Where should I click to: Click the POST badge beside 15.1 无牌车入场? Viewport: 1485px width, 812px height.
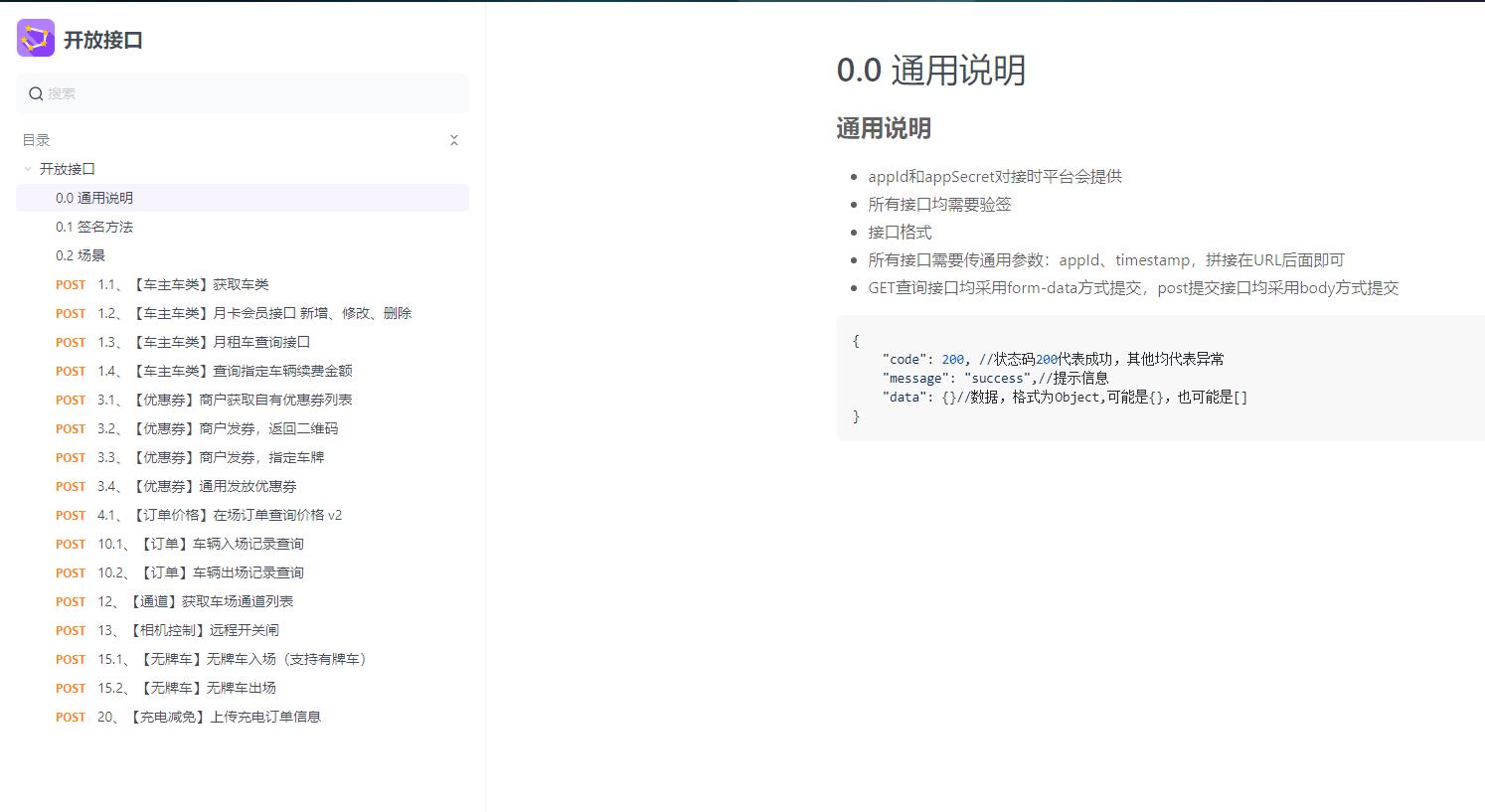click(x=70, y=659)
